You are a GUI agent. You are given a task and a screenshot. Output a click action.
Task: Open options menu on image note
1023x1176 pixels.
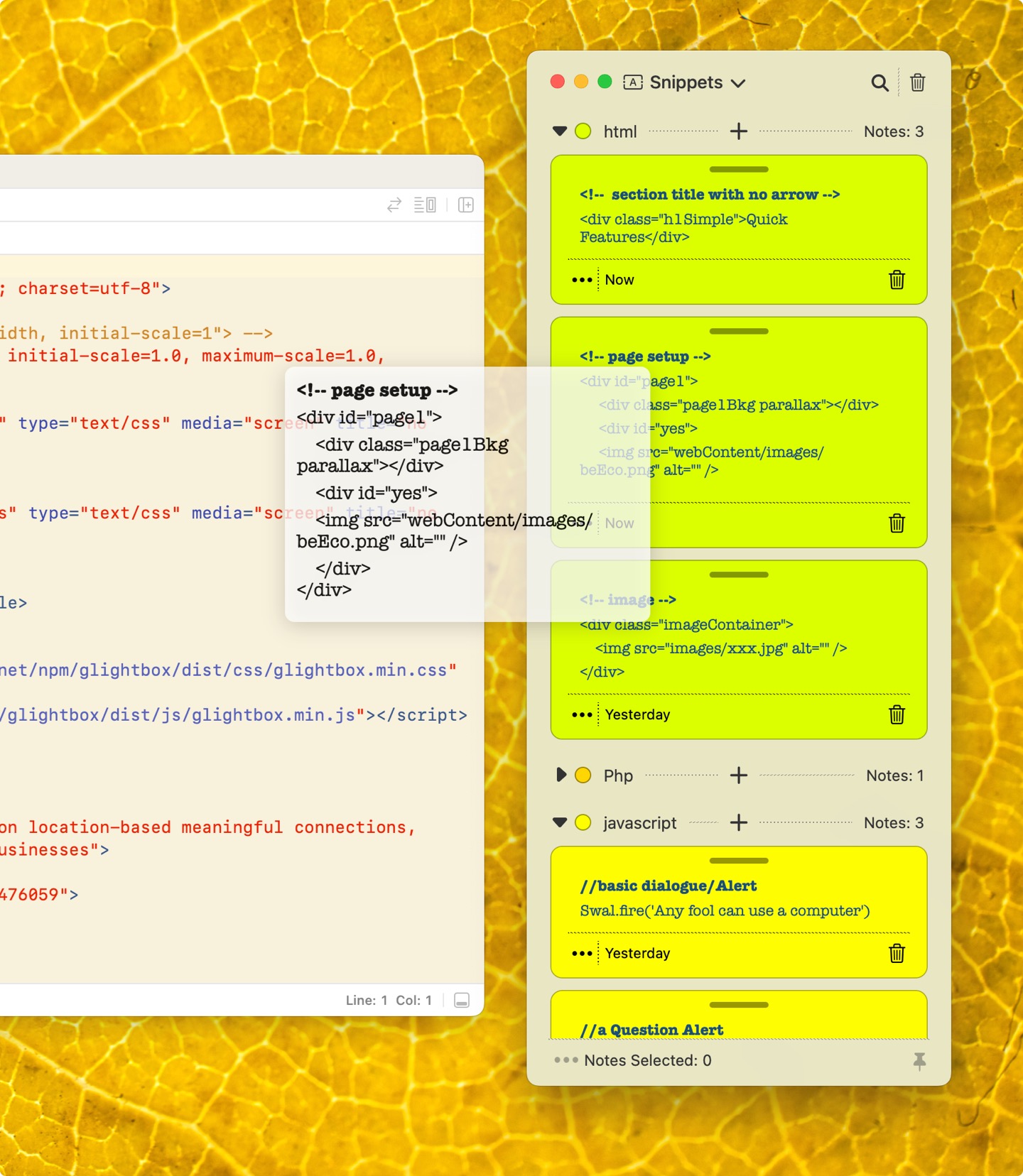(582, 714)
